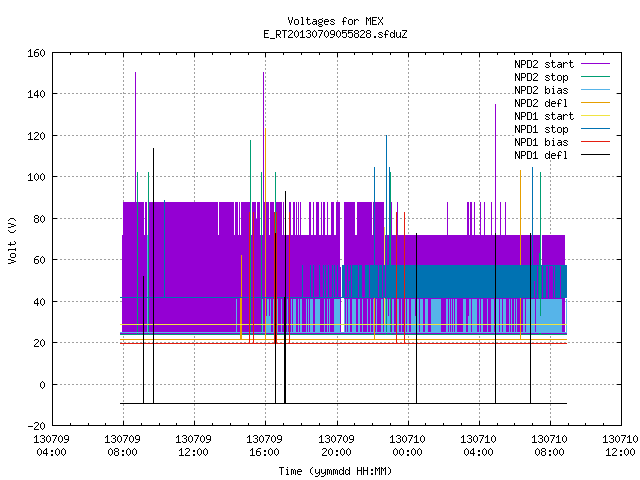The height and width of the screenshot is (480, 640).
Task: Click the purple NPD2 start legend line
Action: click(x=595, y=64)
